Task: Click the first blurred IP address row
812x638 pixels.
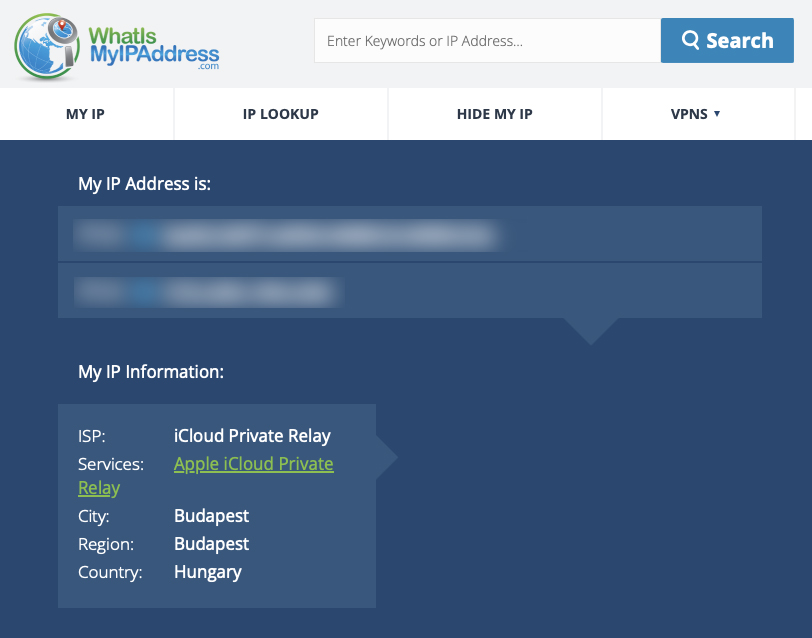Action: [x=409, y=234]
